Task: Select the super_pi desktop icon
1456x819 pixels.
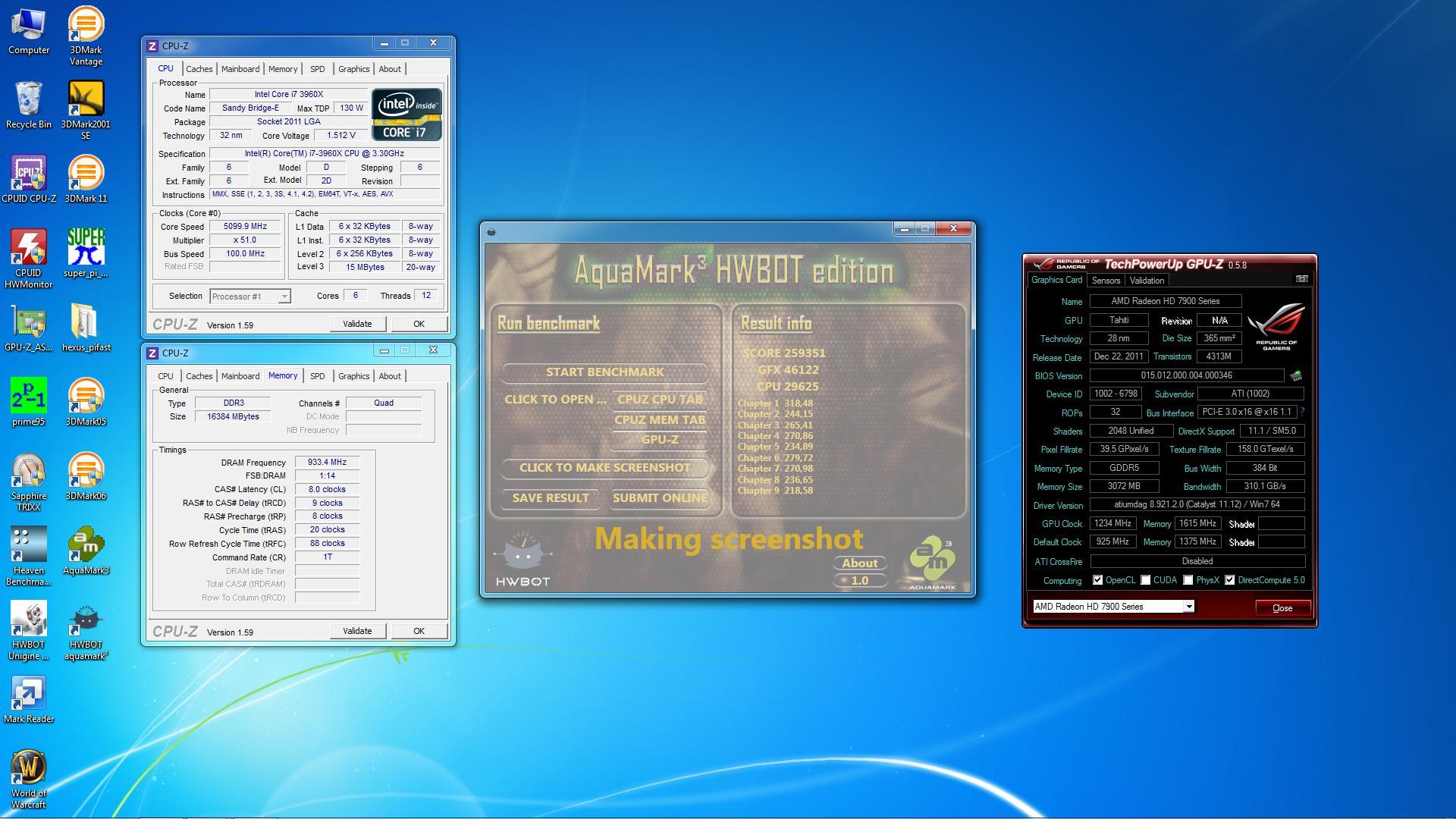Action: pos(86,253)
